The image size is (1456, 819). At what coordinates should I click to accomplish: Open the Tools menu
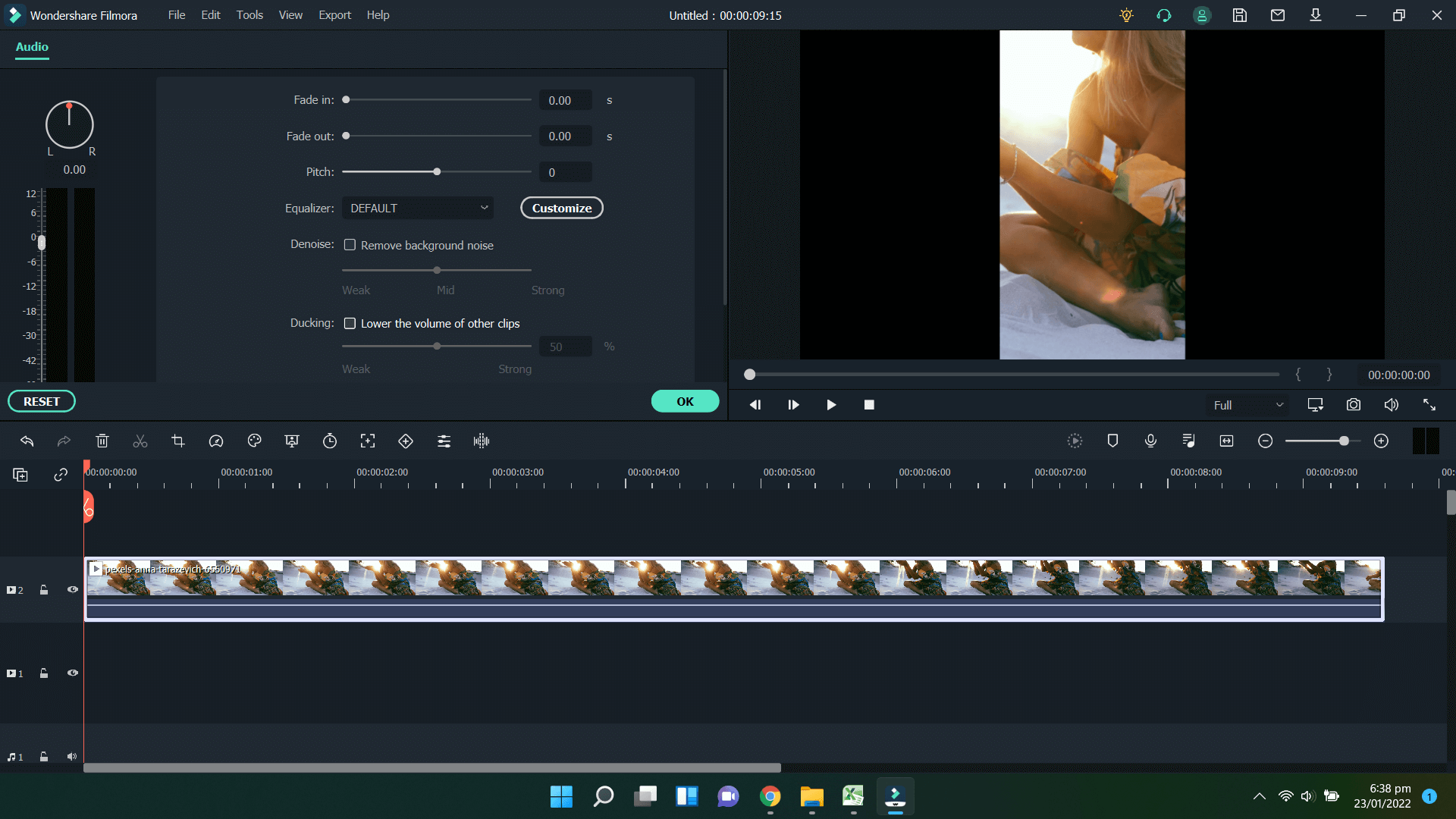point(249,15)
